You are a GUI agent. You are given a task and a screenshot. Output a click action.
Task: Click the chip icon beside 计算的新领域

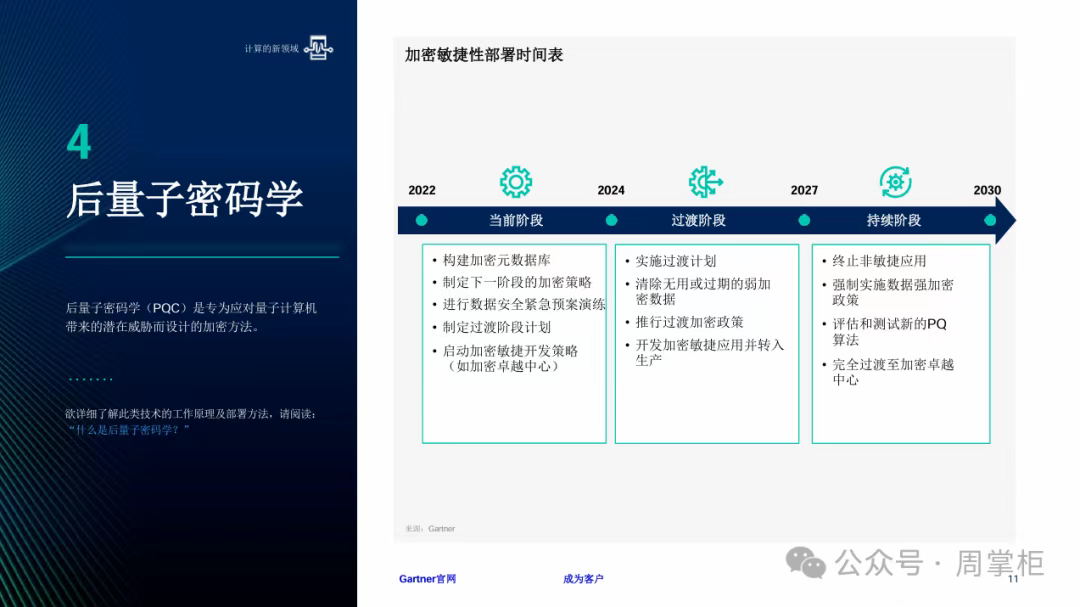319,48
